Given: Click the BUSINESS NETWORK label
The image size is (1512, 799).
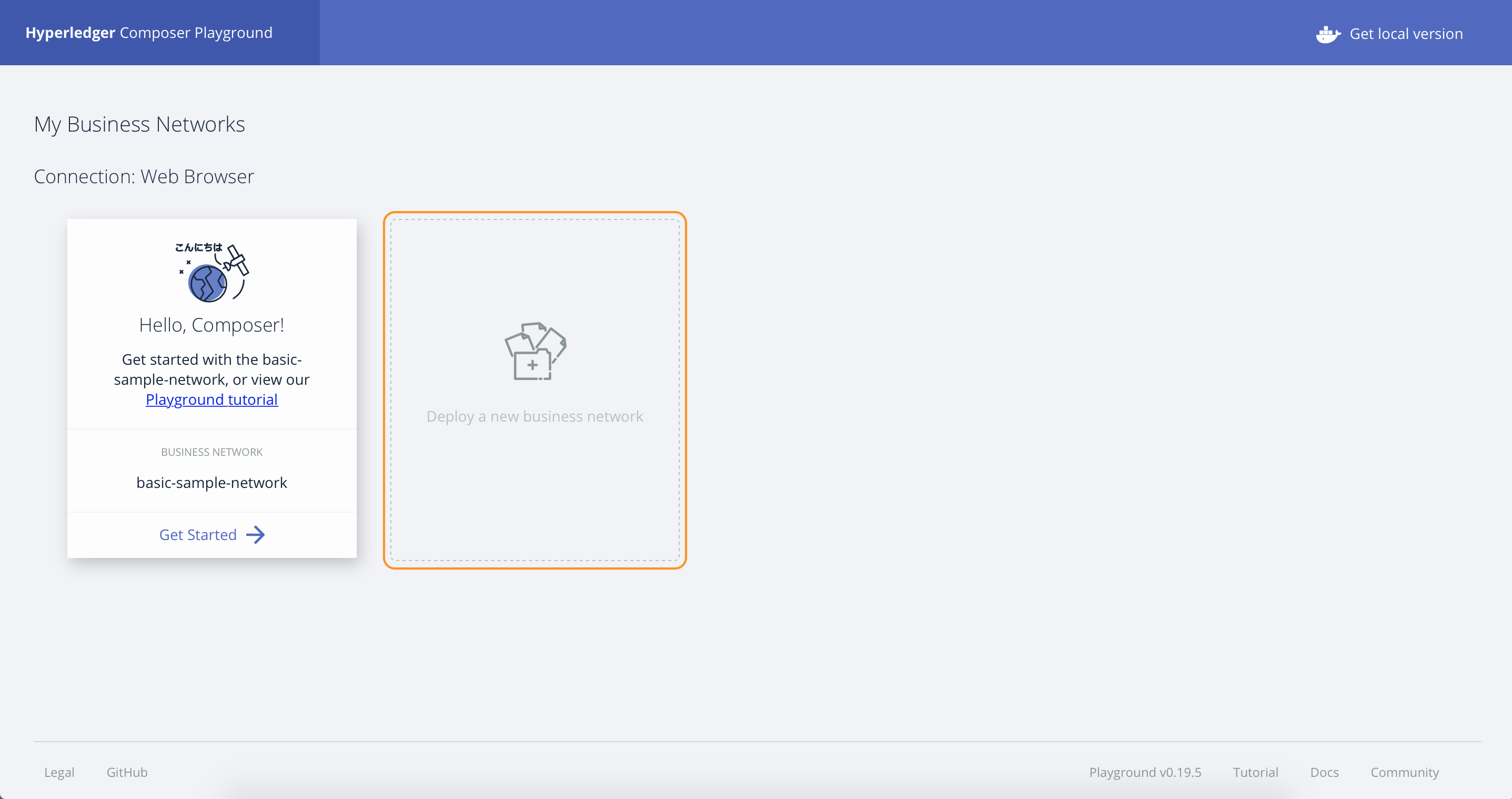Looking at the screenshot, I should tap(211, 452).
